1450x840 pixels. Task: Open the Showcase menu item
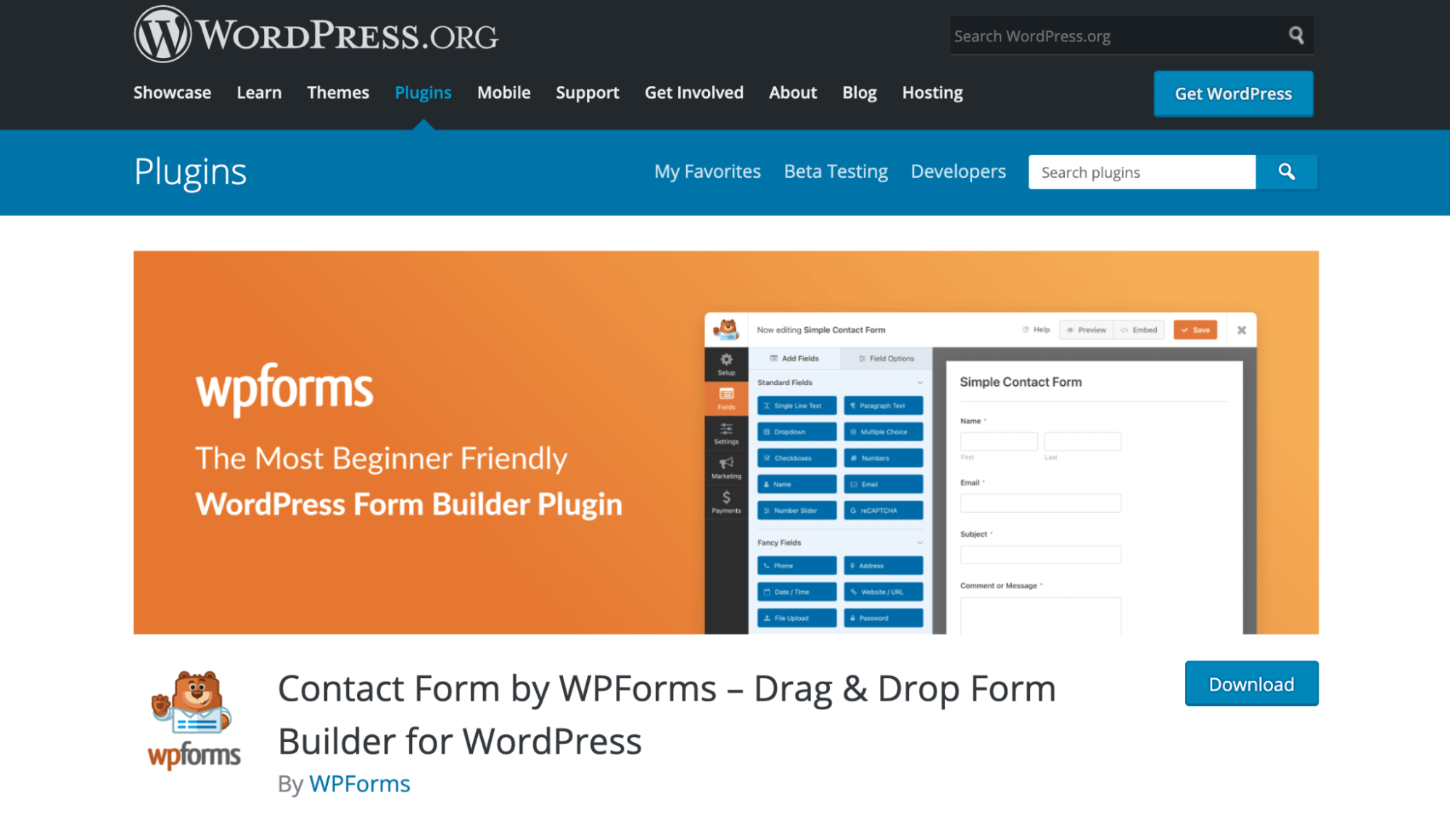pos(172,92)
